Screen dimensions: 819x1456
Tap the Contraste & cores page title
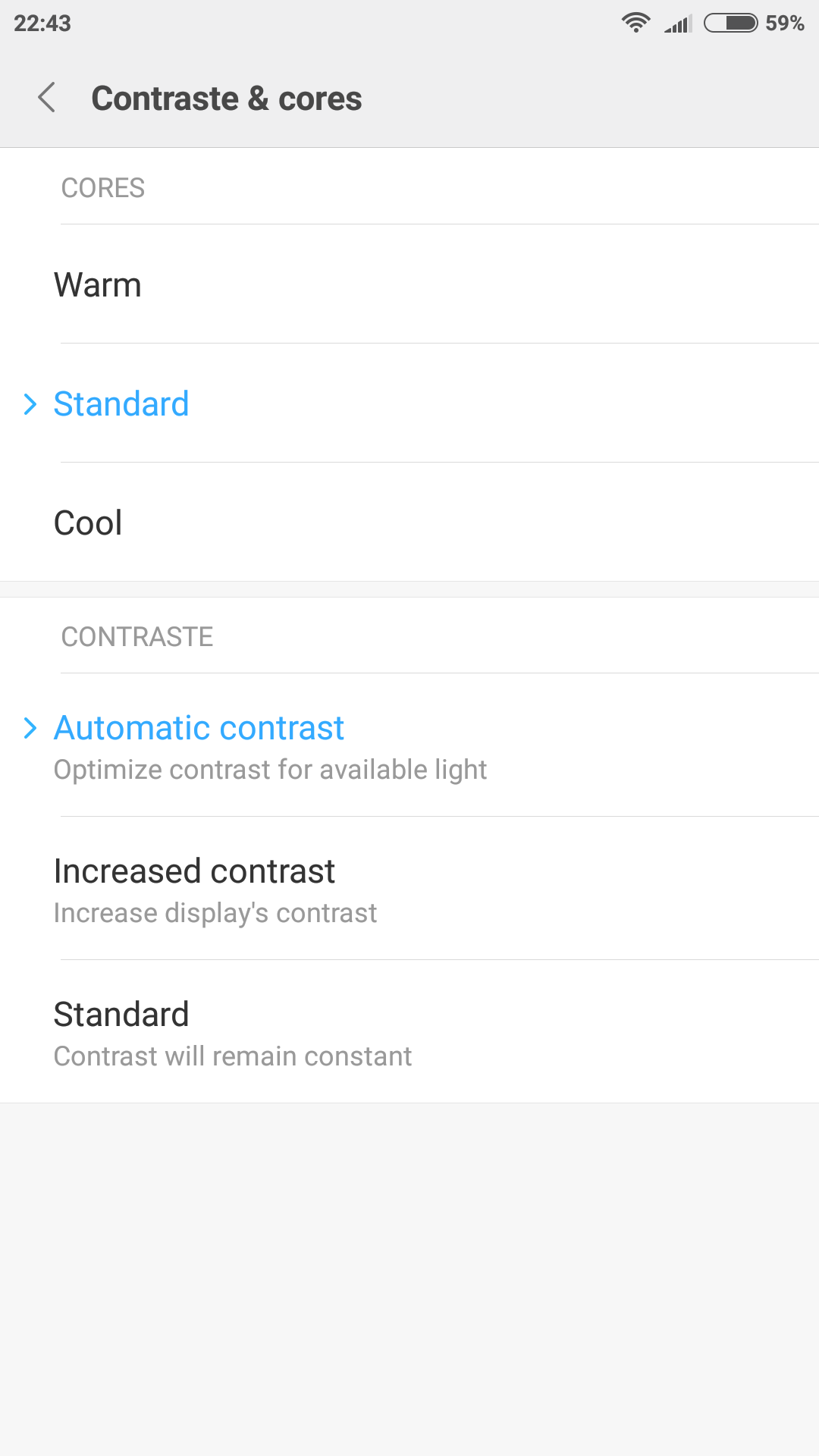[x=227, y=99]
